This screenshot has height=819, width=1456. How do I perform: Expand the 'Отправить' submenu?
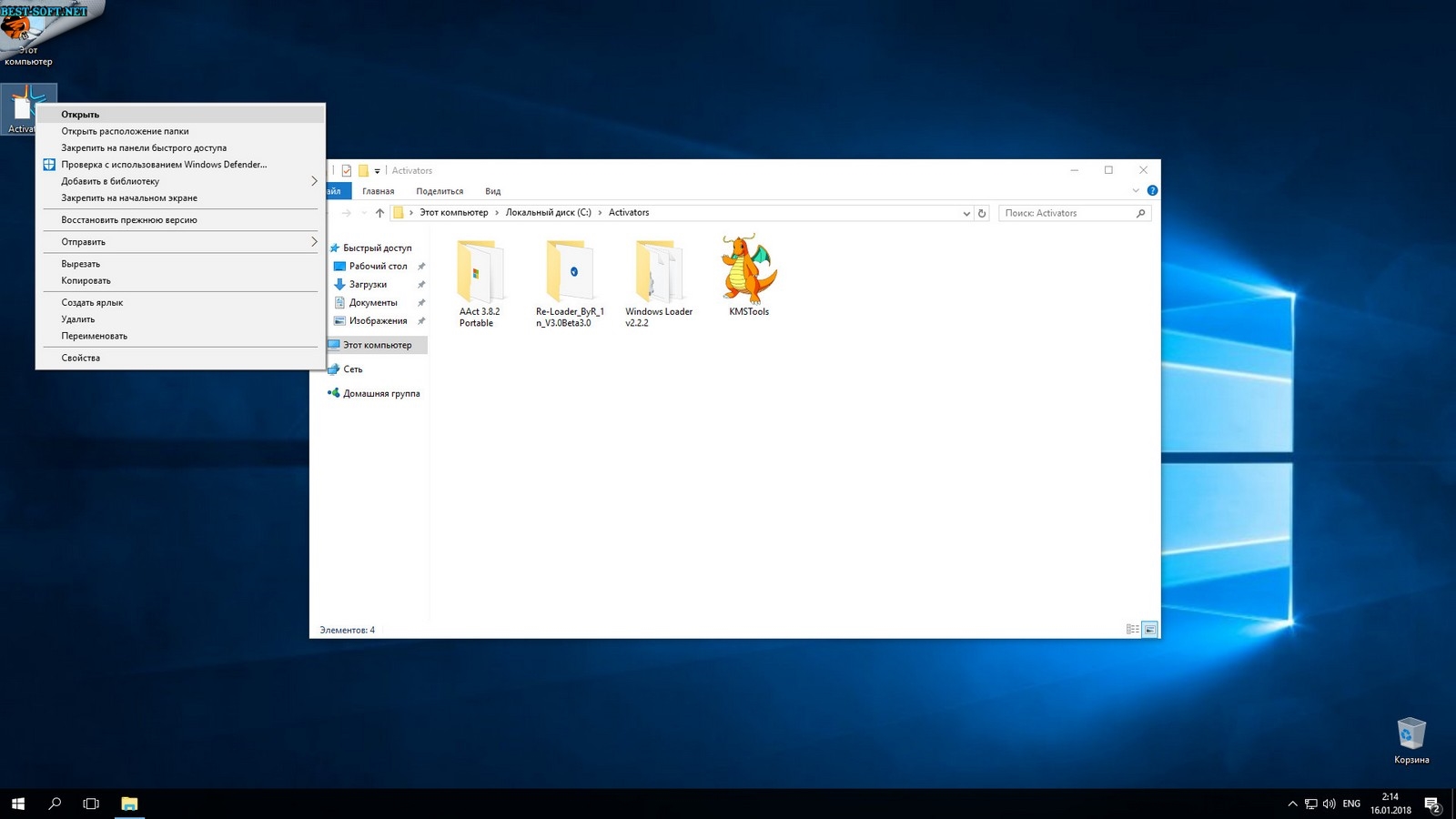coord(180,242)
